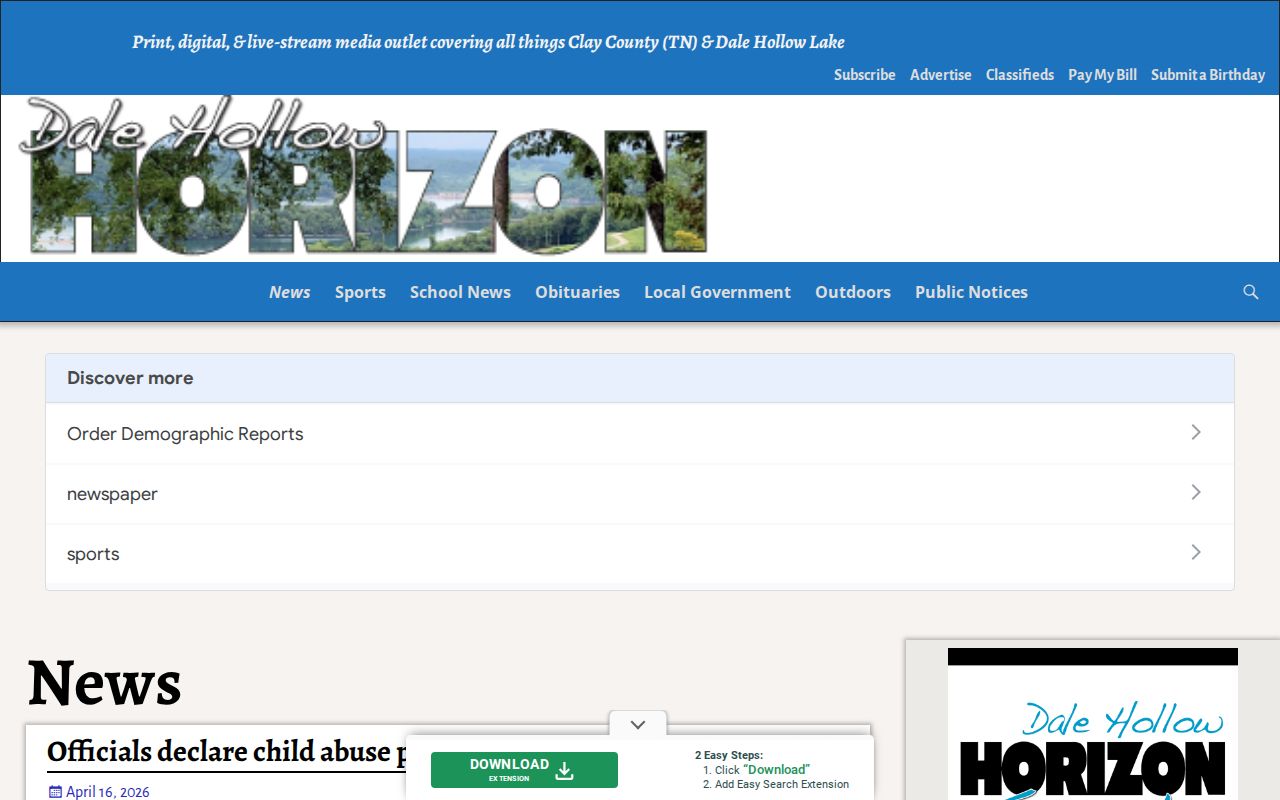The height and width of the screenshot is (800, 1280).
Task: Expand the Order Demographic Reports chevron
Action: [x=1196, y=432]
